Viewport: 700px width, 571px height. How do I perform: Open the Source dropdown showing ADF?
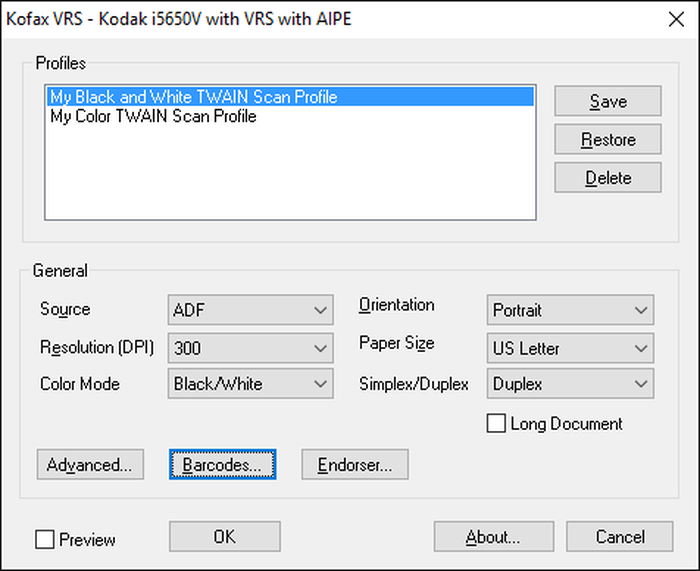coord(250,310)
